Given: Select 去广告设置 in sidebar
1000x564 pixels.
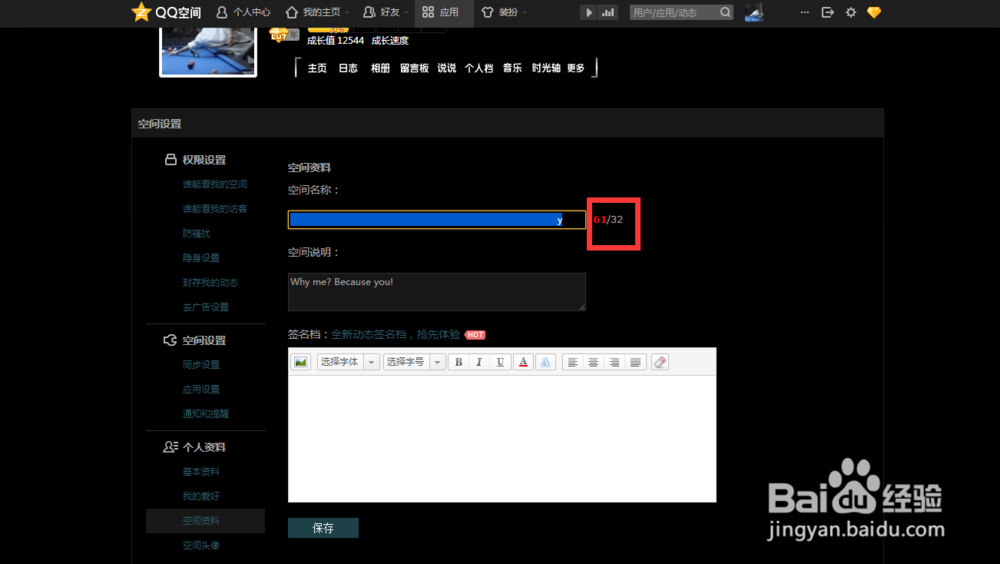Looking at the screenshot, I should [205, 307].
